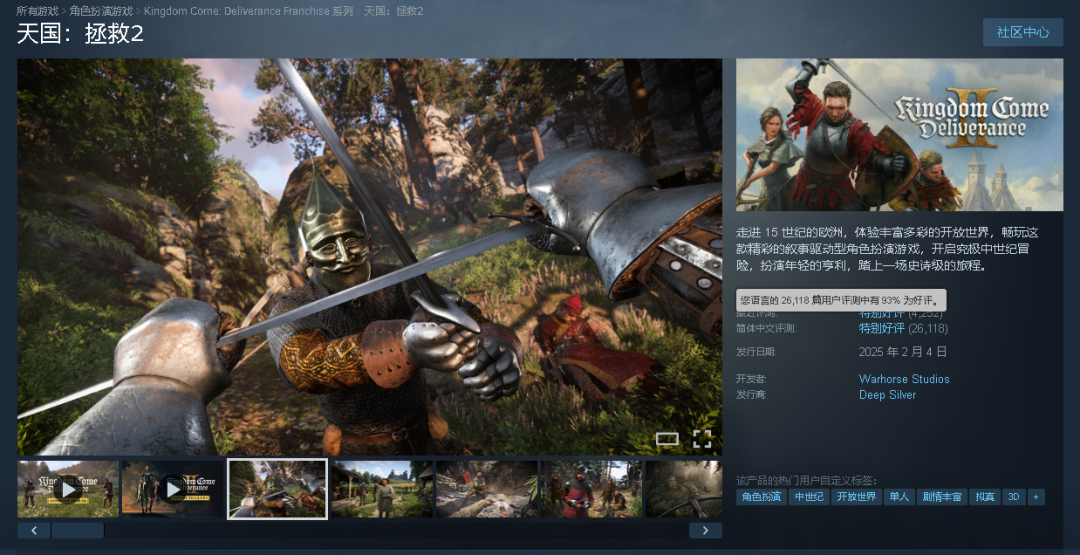The width and height of the screenshot is (1080, 555).
Task: Open developer Warhorse Studios page
Action: [x=904, y=379]
